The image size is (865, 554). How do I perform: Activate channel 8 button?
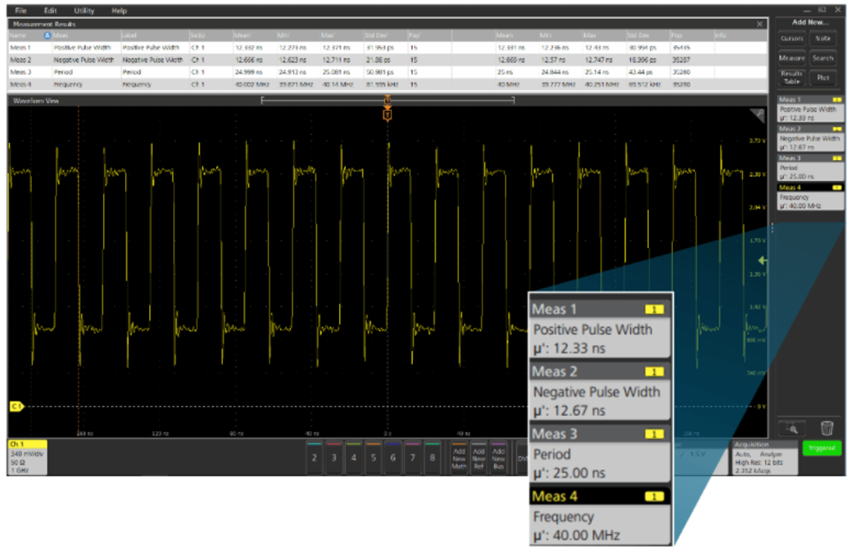(432, 457)
